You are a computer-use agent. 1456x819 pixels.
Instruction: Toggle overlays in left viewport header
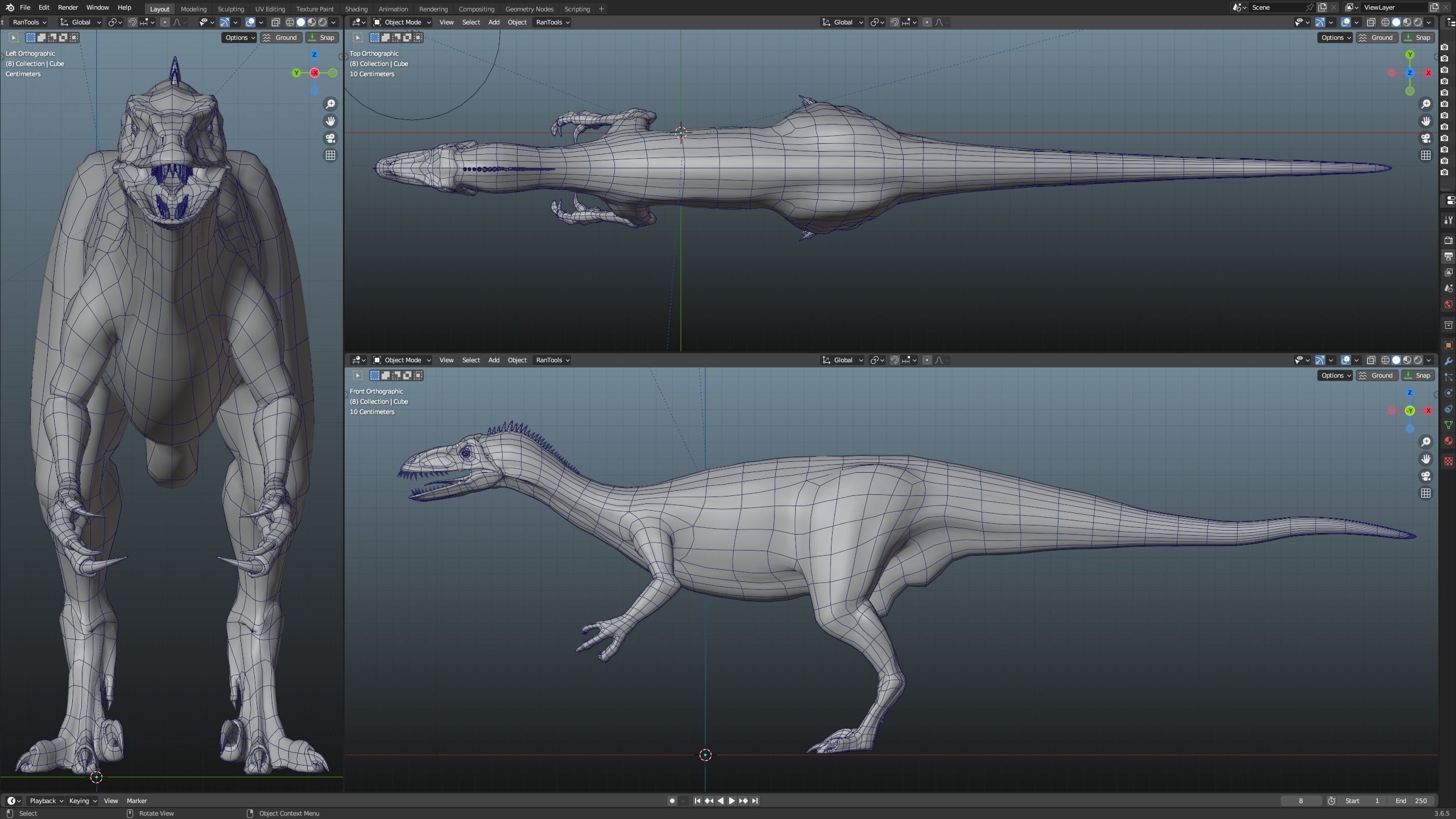point(250,22)
